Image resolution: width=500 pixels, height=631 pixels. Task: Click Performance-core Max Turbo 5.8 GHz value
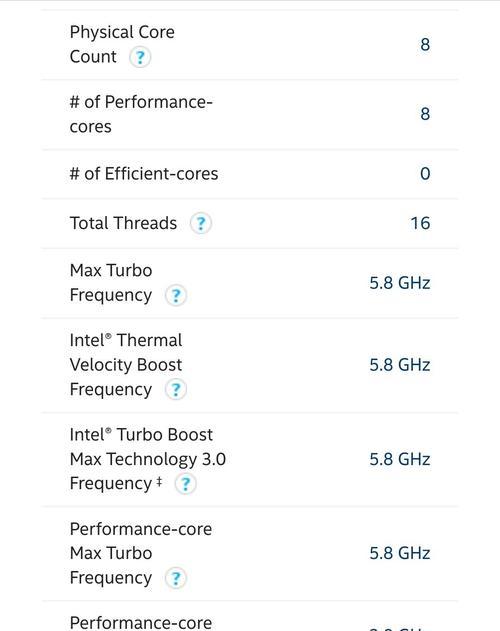[x=400, y=553]
